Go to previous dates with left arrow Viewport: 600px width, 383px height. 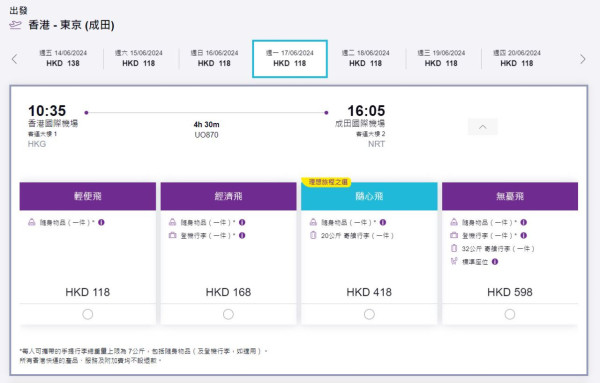pos(15,59)
